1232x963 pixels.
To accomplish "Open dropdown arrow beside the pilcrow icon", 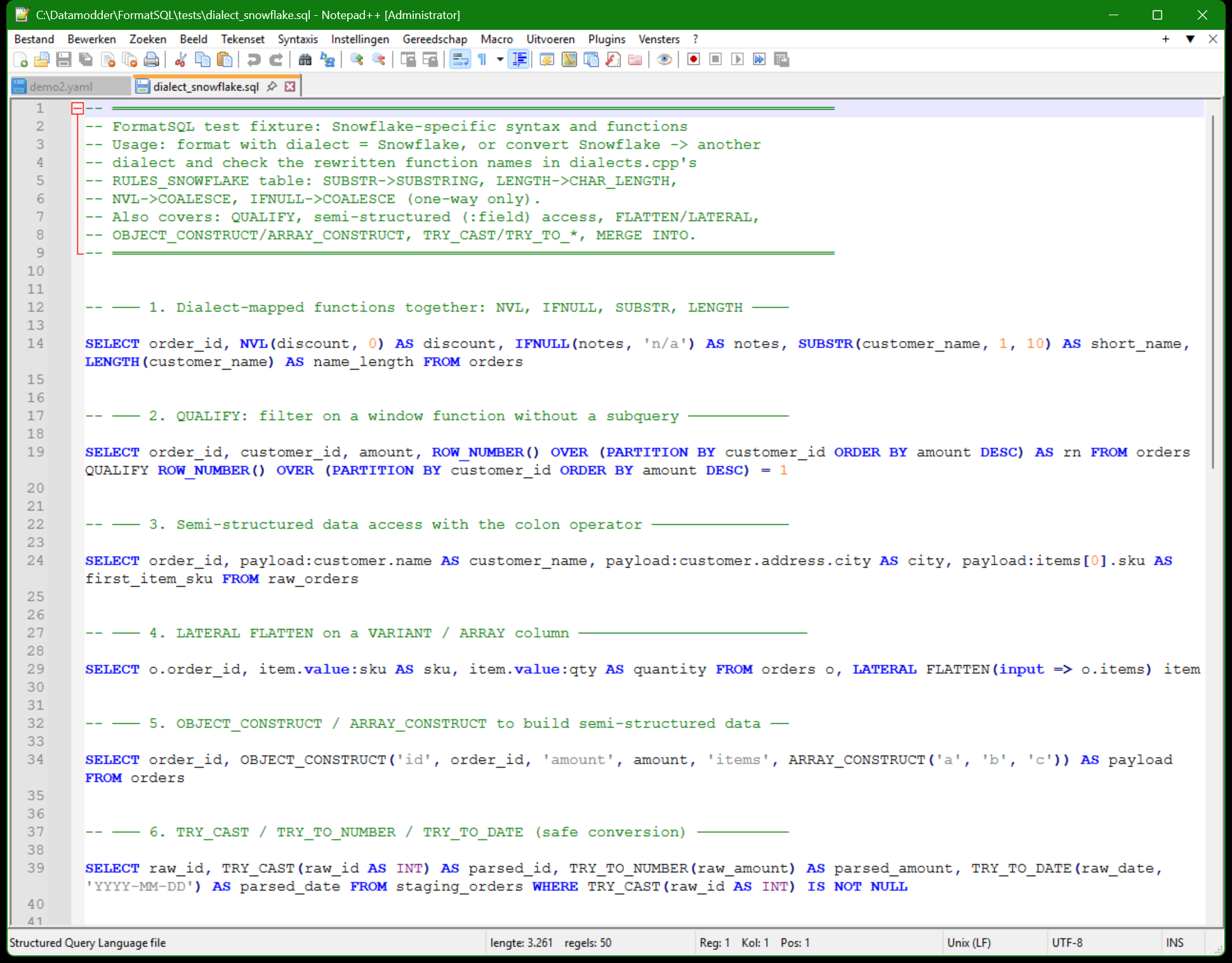I will (x=500, y=60).
